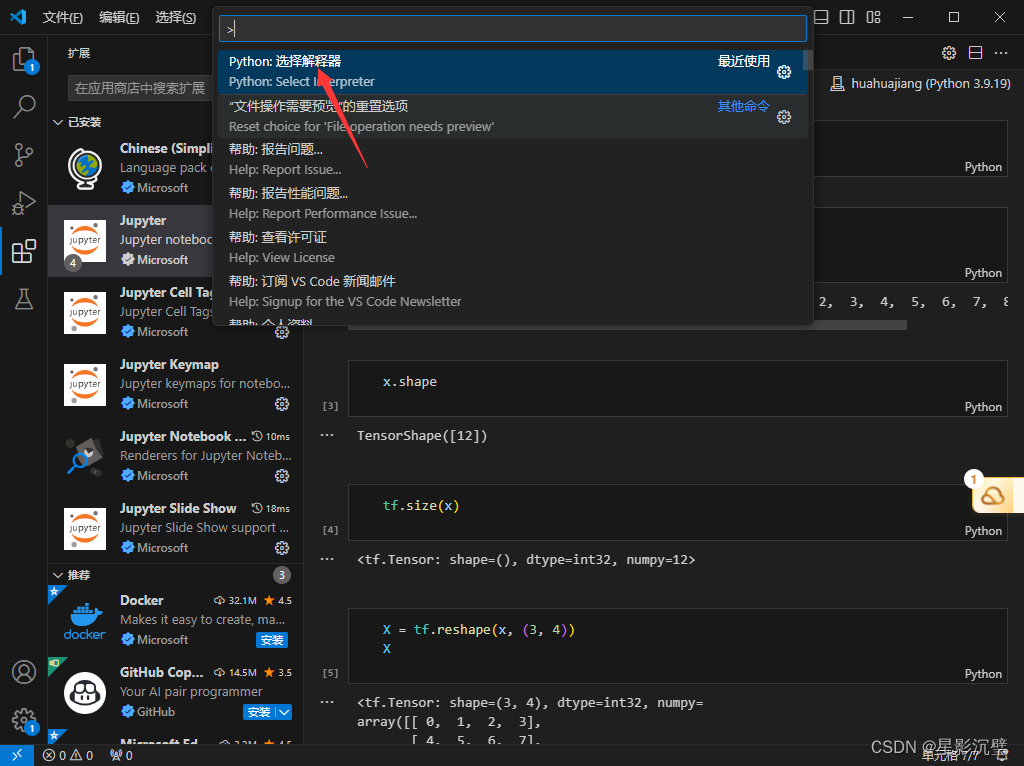Click the command palette input field

pyautogui.click(x=513, y=29)
